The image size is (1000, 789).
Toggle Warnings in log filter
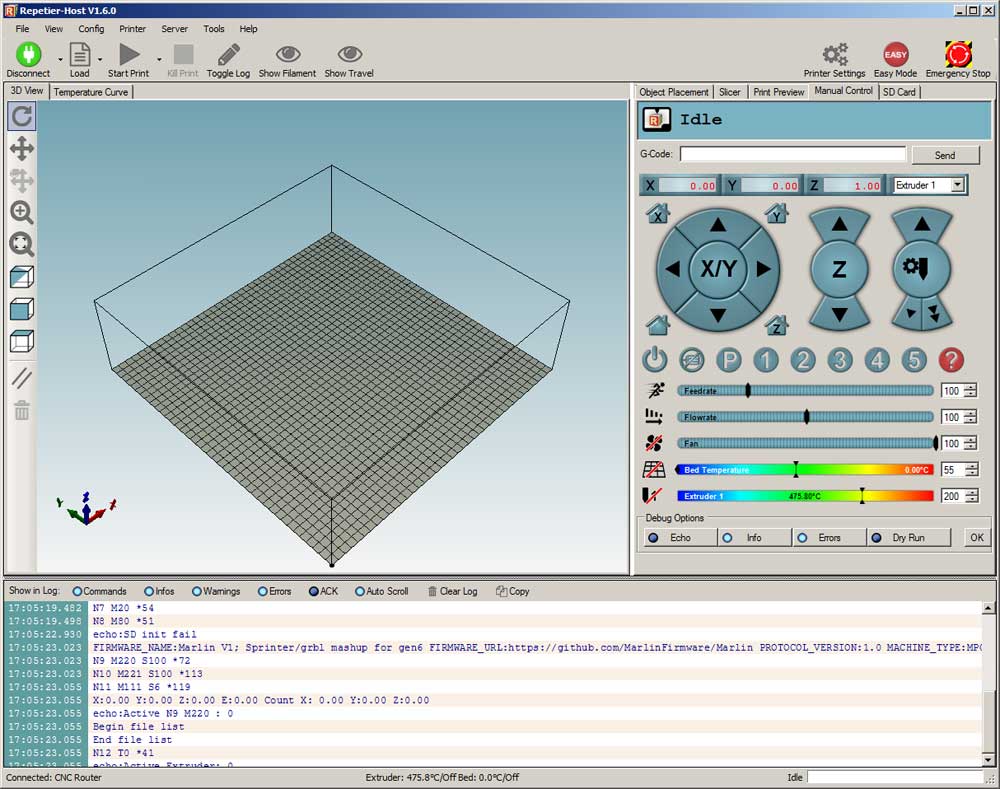coord(216,591)
